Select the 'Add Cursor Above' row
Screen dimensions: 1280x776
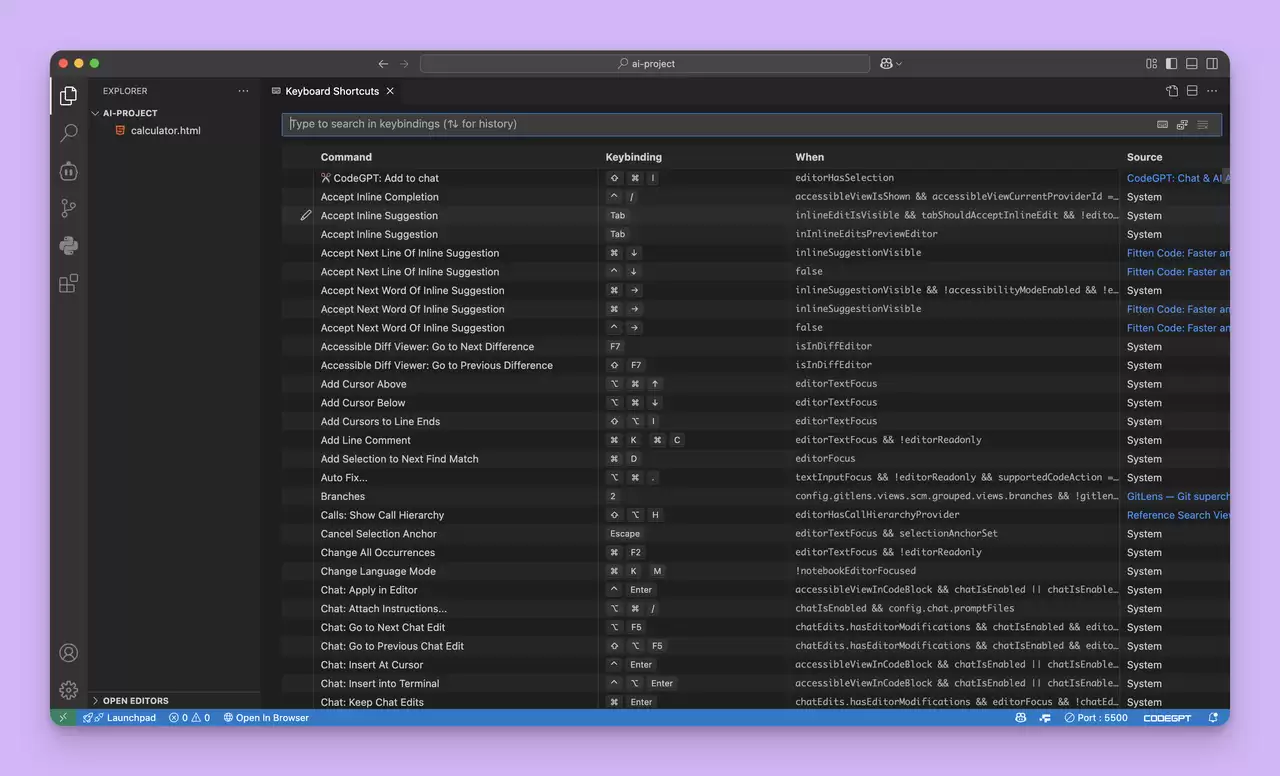tap(755, 384)
